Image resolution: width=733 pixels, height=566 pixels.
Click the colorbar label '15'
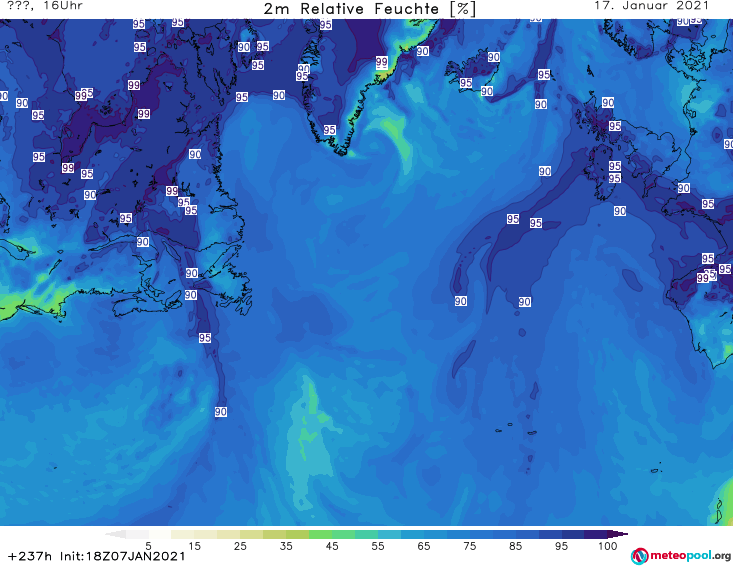coord(194,546)
